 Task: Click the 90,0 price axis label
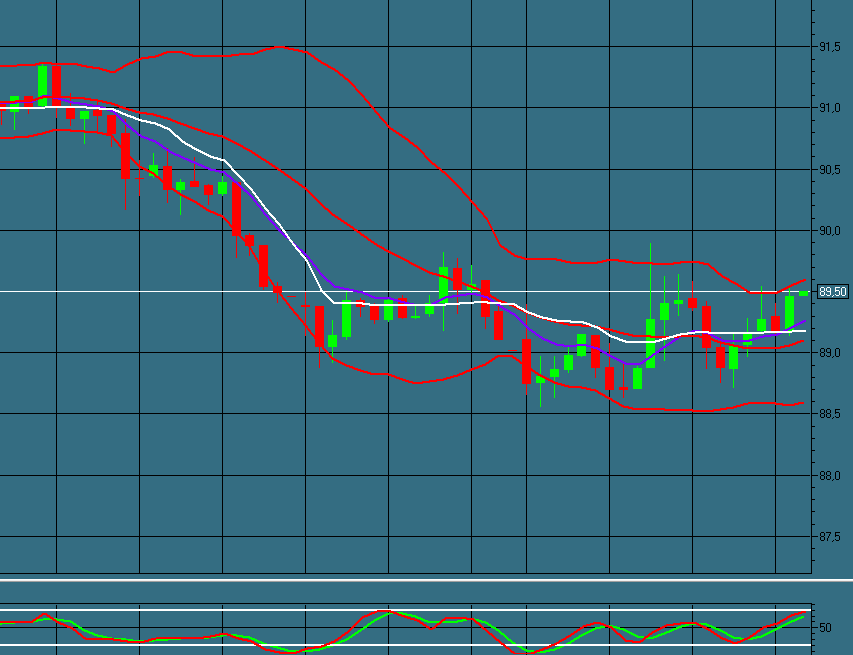[x=830, y=231]
